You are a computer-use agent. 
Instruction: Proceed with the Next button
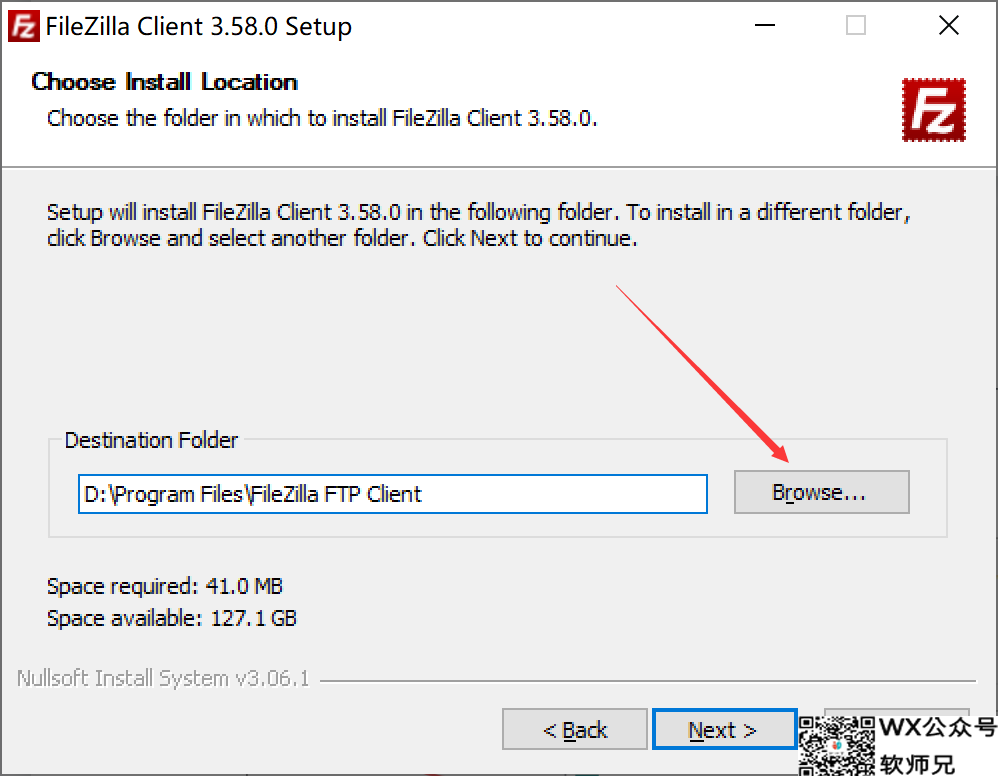click(x=723, y=731)
